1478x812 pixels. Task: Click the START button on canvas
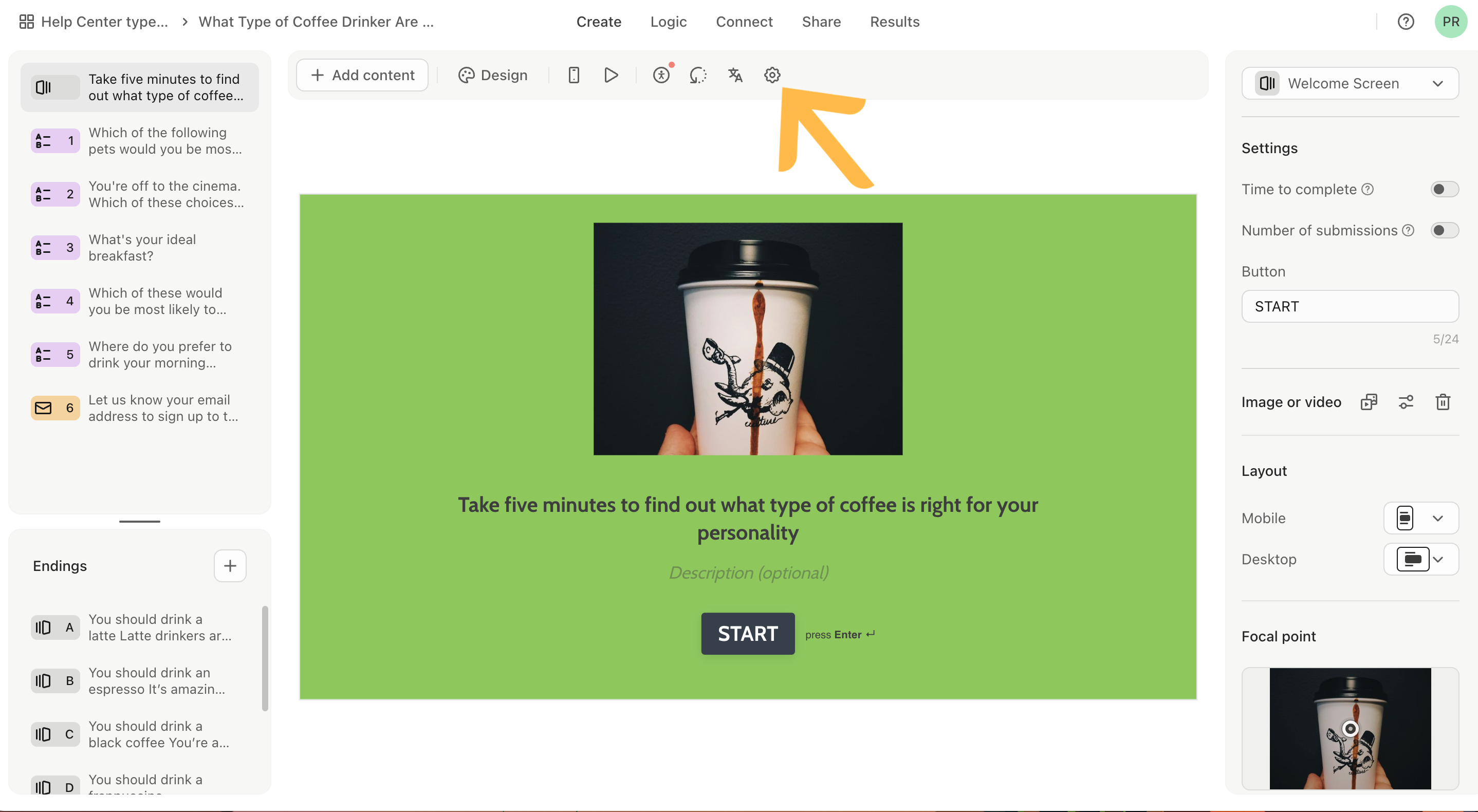pyautogui.click(x=748, y=634)
